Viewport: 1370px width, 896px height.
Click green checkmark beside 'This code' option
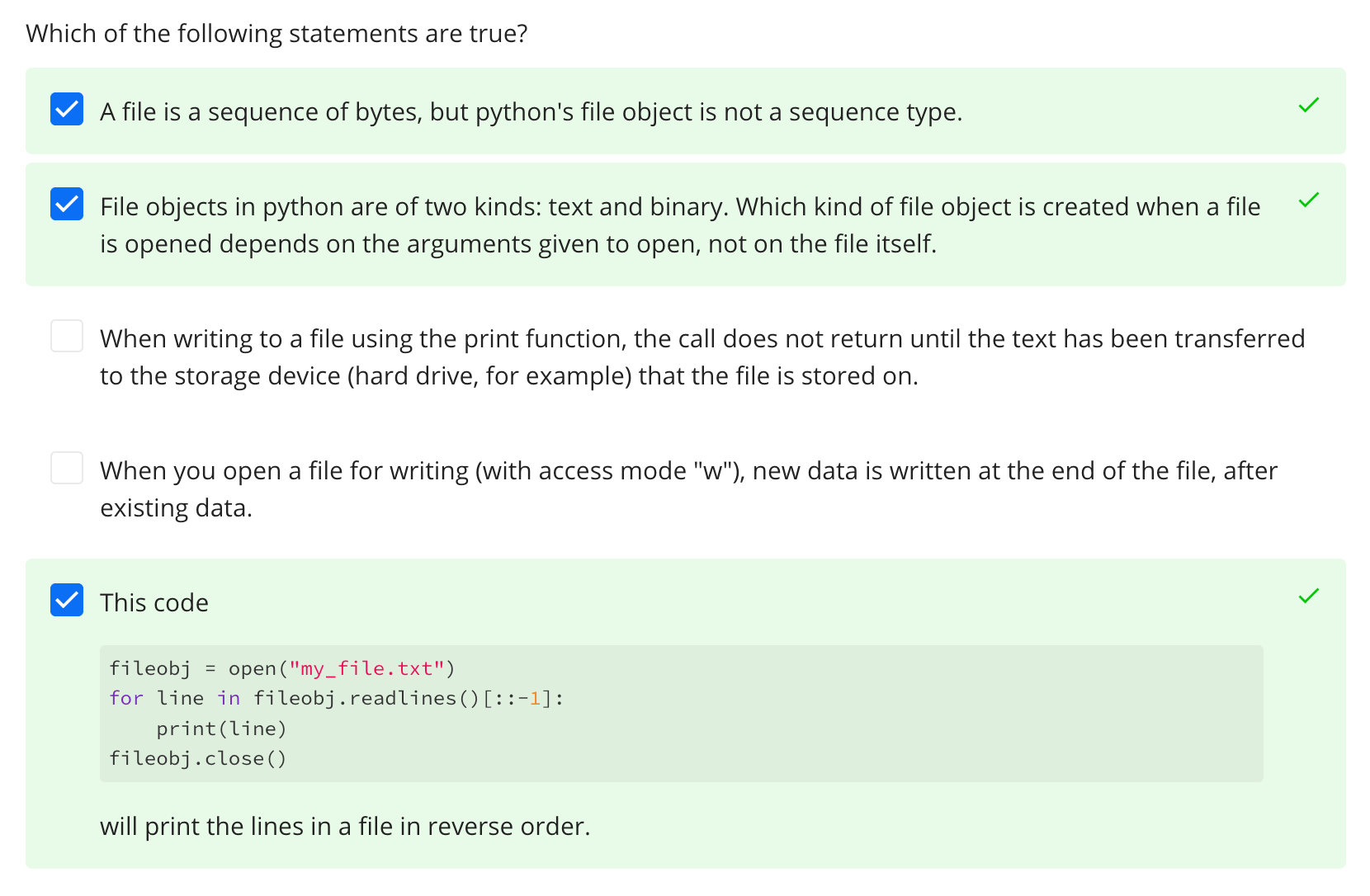coord(1308,597)
